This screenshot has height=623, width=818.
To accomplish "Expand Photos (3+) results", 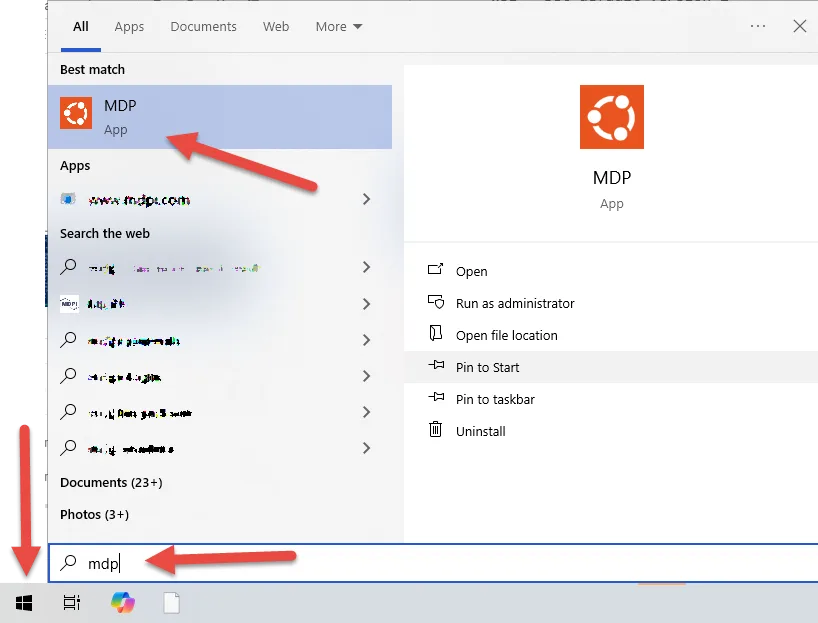I will (x=94, y=514).
